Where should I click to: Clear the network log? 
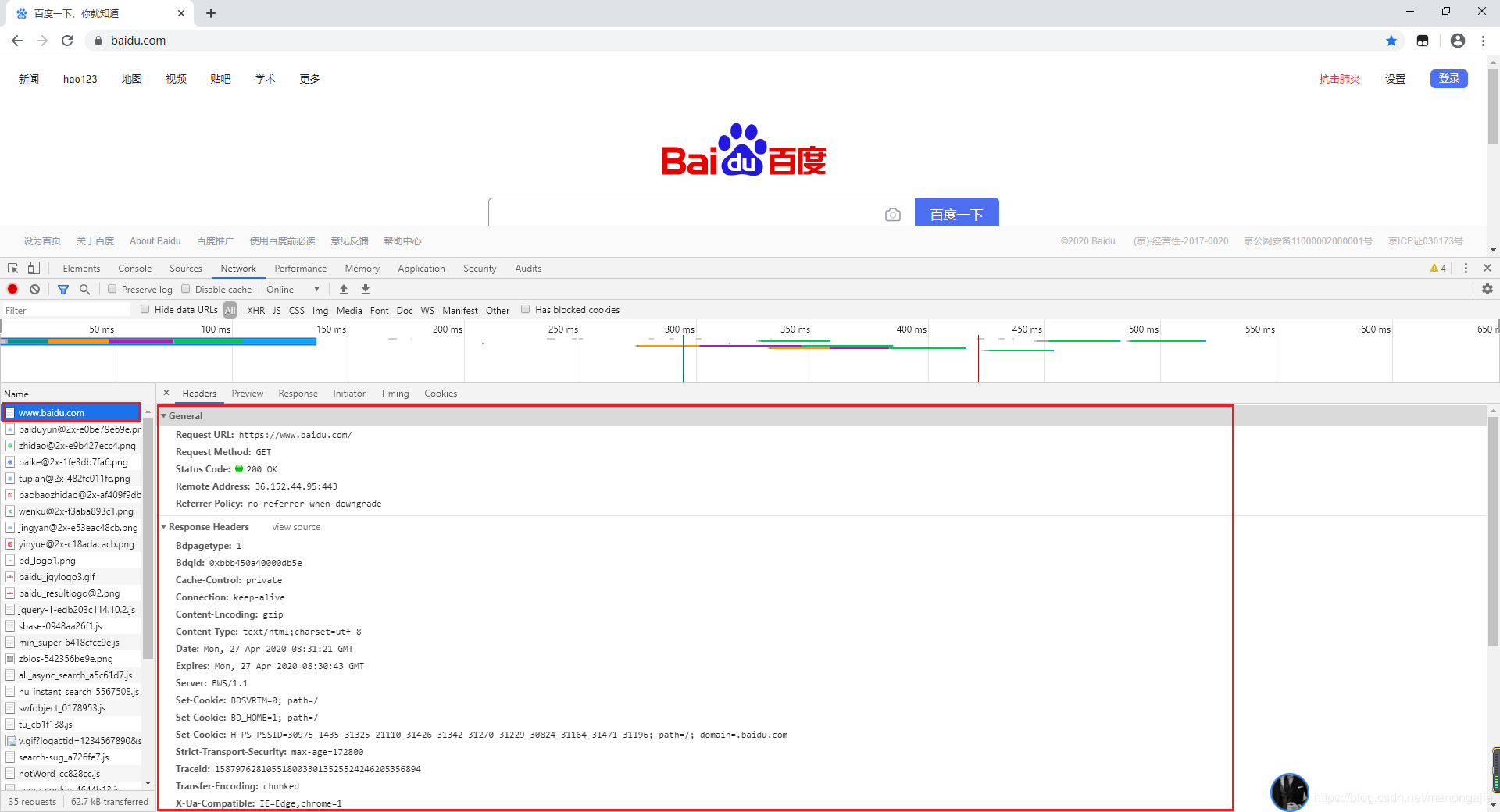tap(35, 289)
